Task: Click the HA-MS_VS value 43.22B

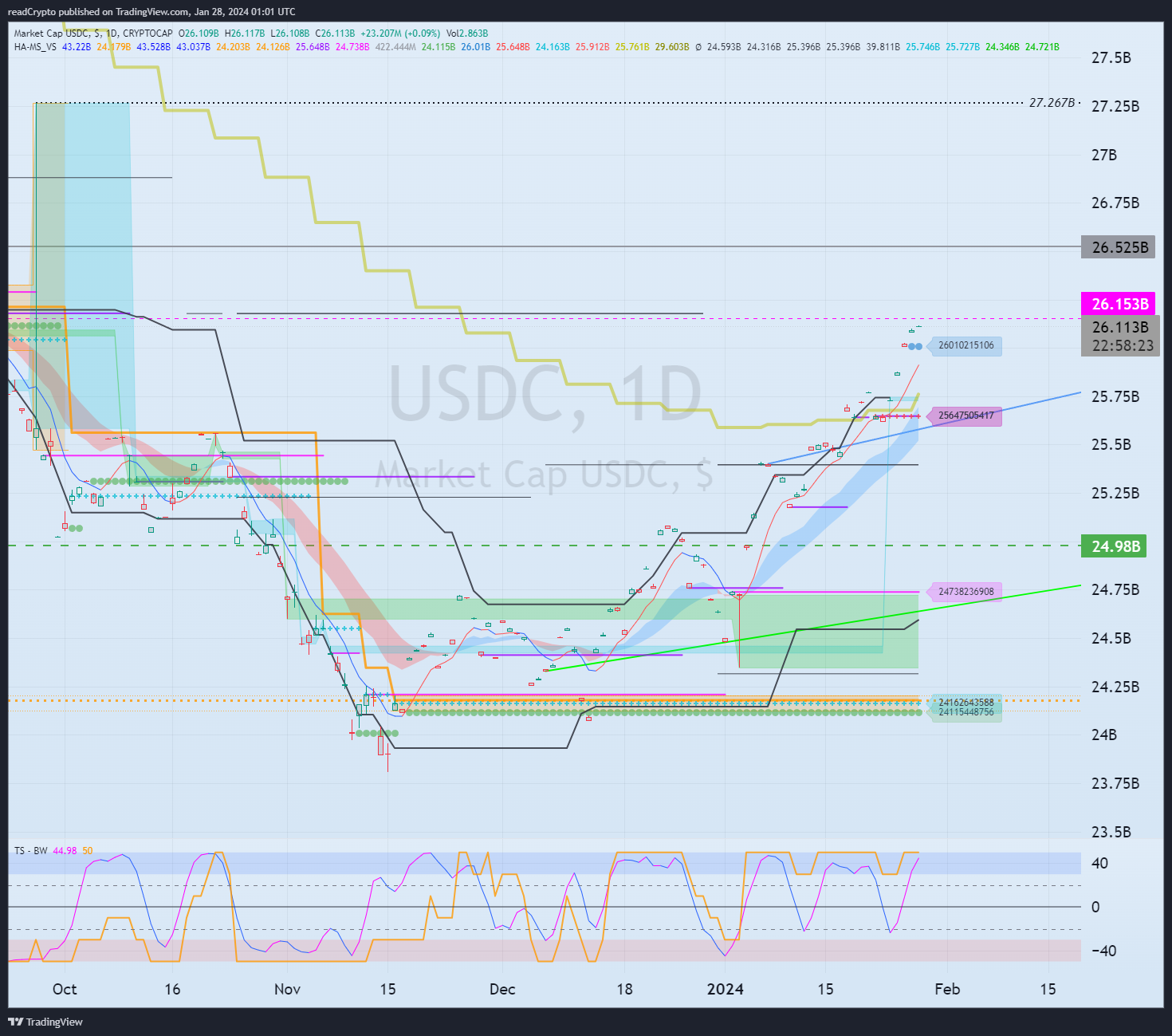Action: (77, 47)
